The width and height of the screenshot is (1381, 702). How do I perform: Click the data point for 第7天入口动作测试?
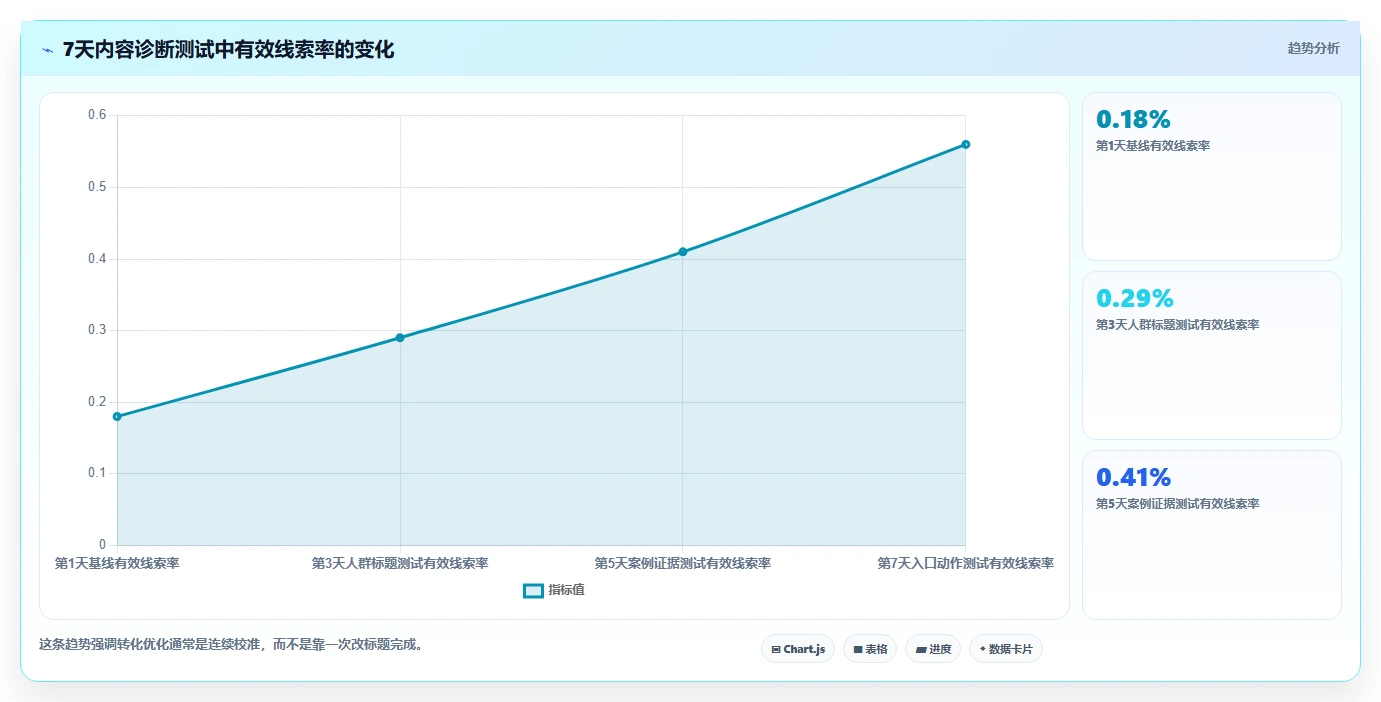point(966,144)
